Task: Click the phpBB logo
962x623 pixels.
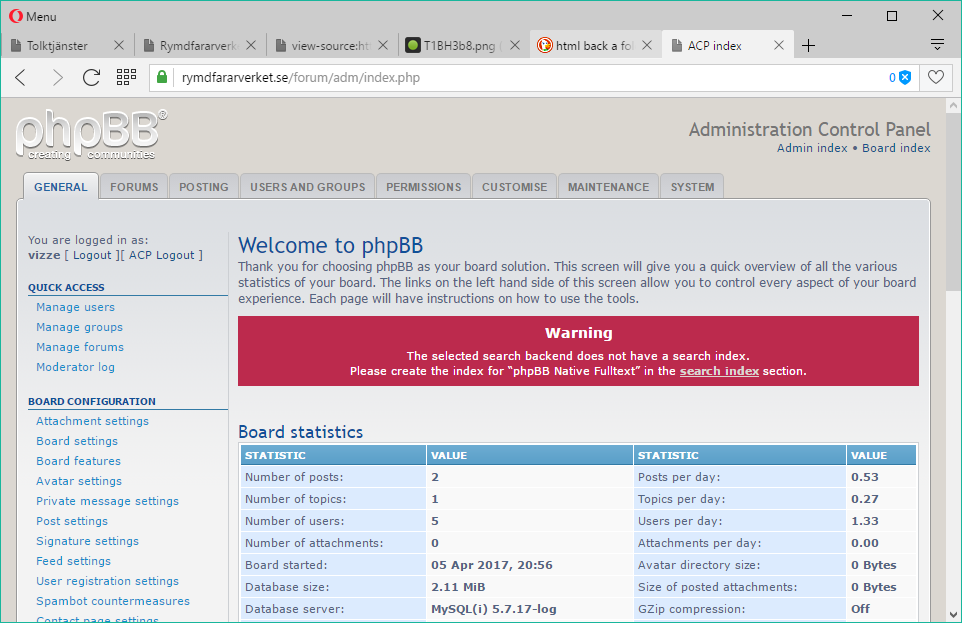Action: [91, 135]
